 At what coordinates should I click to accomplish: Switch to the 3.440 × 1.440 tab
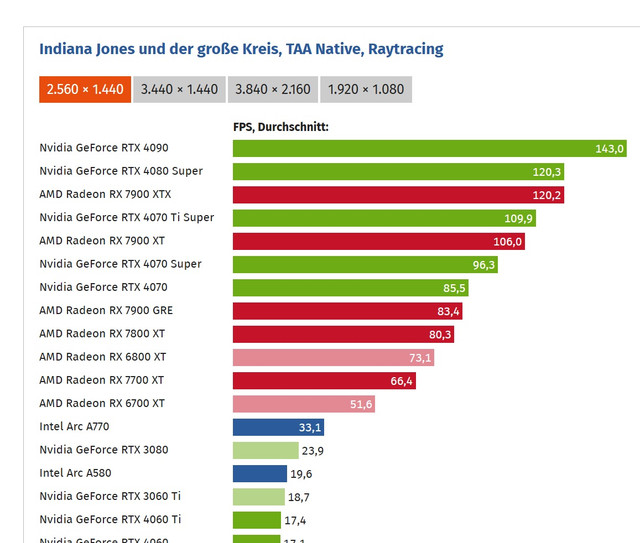tap(179, 89)
